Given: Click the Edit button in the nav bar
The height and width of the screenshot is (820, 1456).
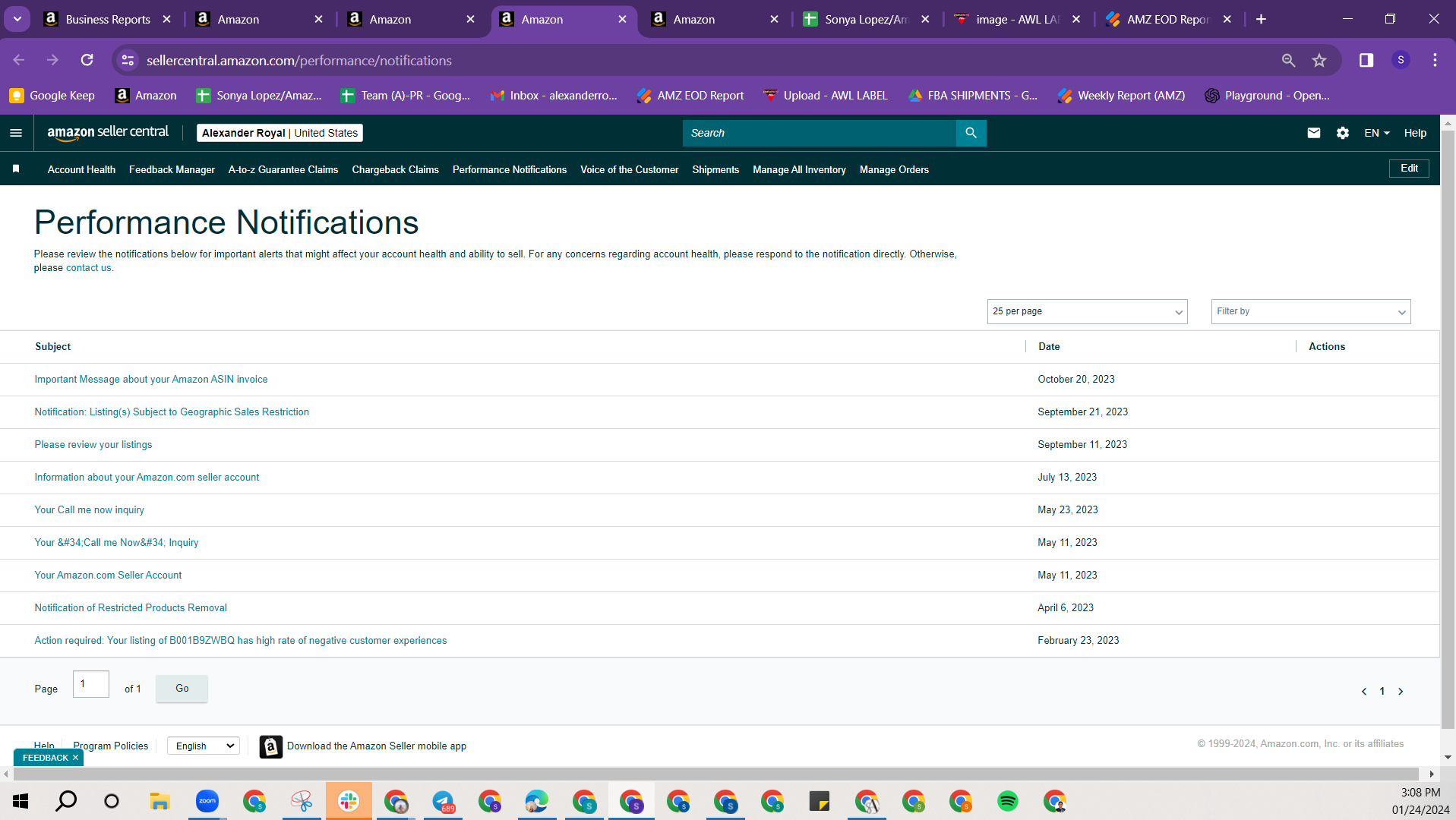Looking at the screenshot, I should [x=1409, y=169].
